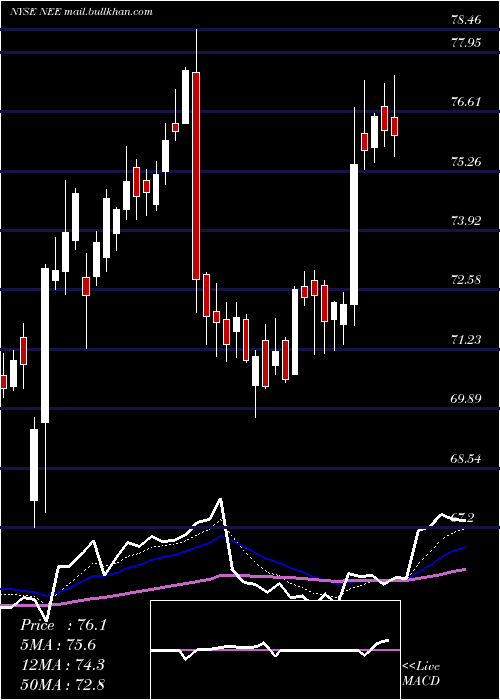Viewport: 500px width, 700px height.
Task: Click the 5MA : 75.6 readout
Action: pos(58,645)
